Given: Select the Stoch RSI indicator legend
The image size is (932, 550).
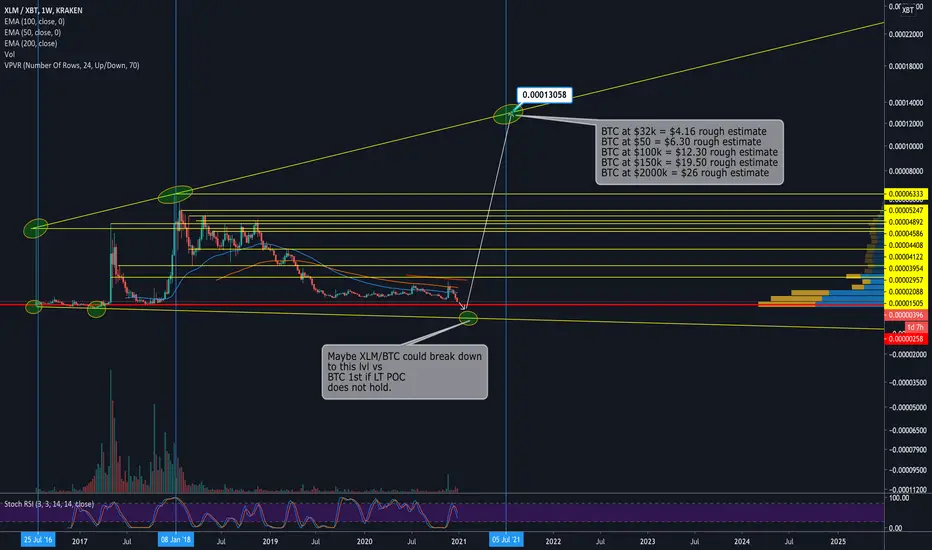Looking at the screenshot, I should tap(49, 504).
